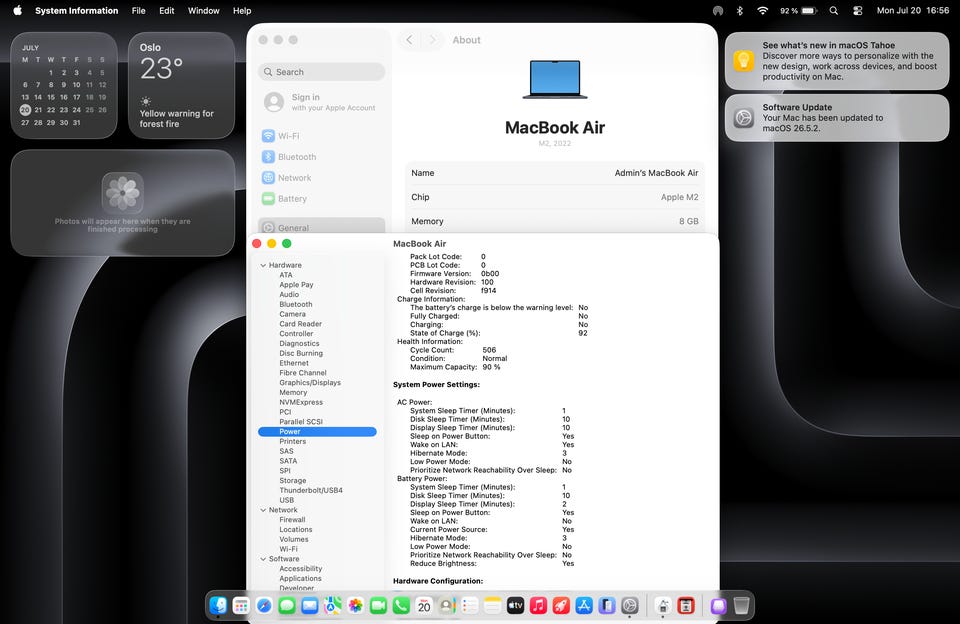Select Graphics/Displays in the hardware list
Image resolution: width=960 pixels, height=624 pixels.
click(x=310, y=383)
